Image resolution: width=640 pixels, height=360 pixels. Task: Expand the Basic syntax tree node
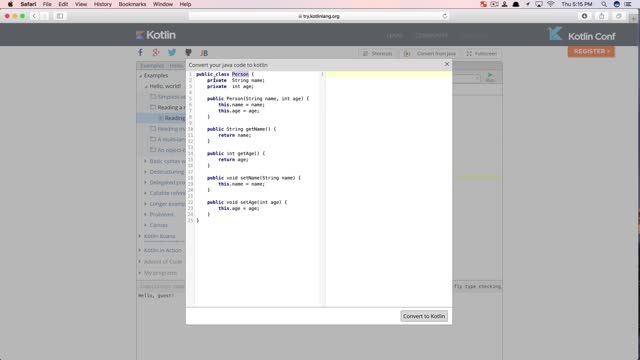pos(145,161)
